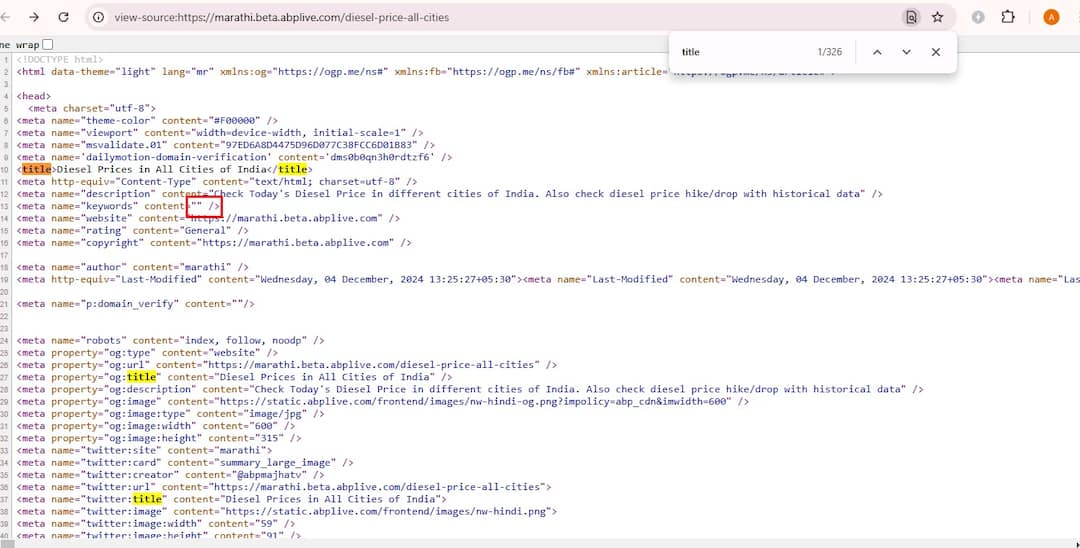The height and width of the screenshot is (548, 1080).
Task: Click the og:image:height '315' line
Action: pos(158,438)
